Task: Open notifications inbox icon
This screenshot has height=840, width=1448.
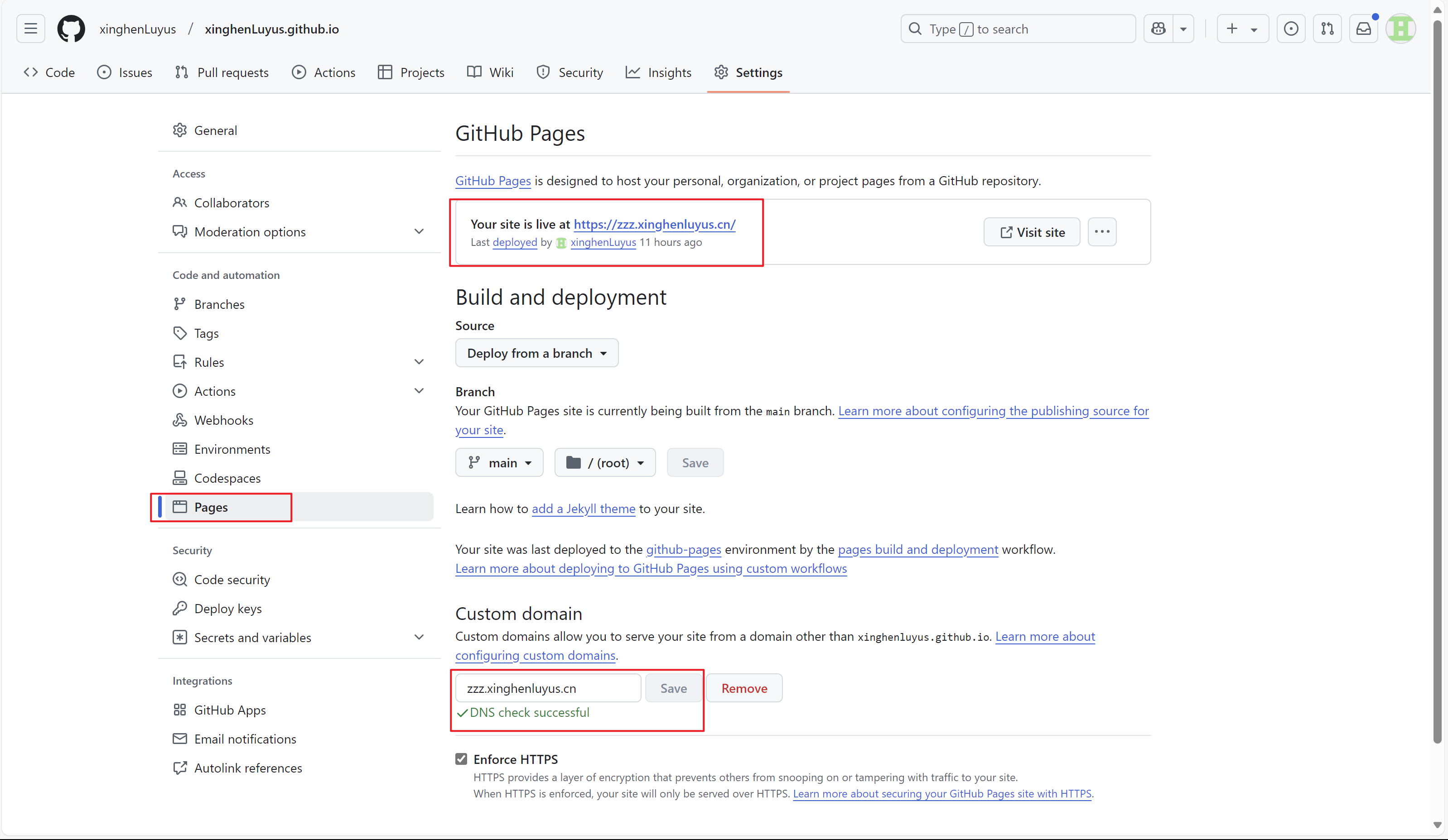Action: (1363, 29)
